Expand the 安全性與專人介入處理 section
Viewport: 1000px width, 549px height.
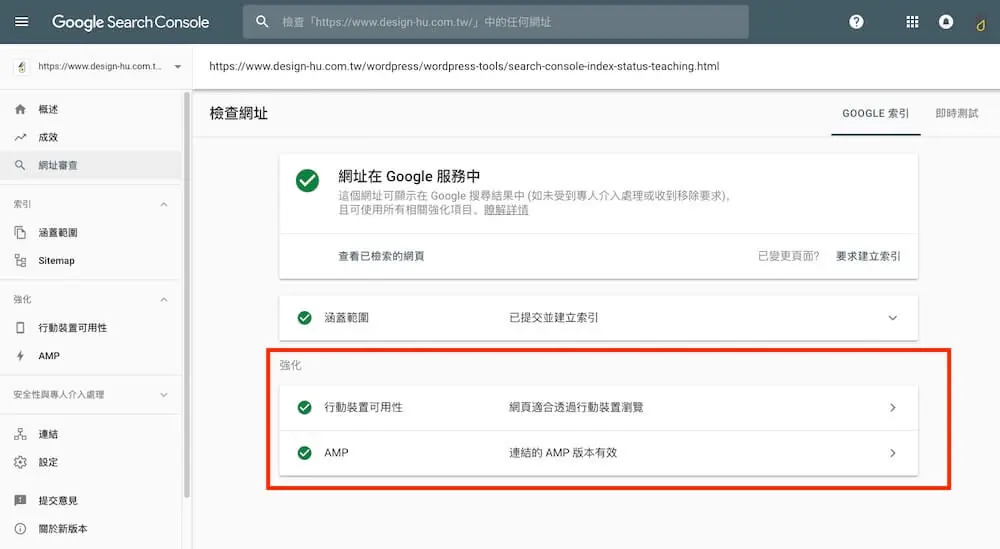[x=164, y=395]
